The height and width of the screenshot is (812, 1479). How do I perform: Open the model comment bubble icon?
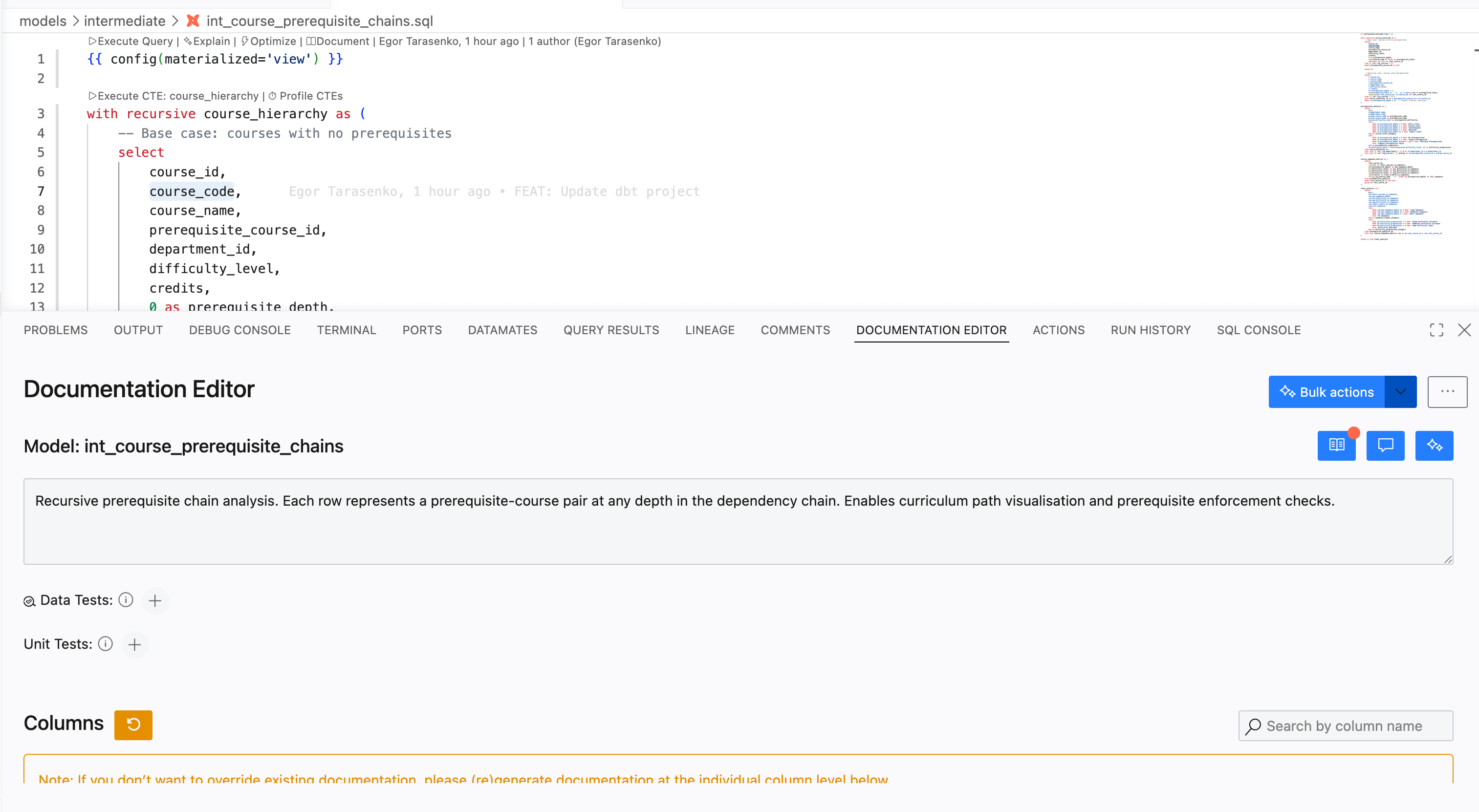tap(1386, 445)
